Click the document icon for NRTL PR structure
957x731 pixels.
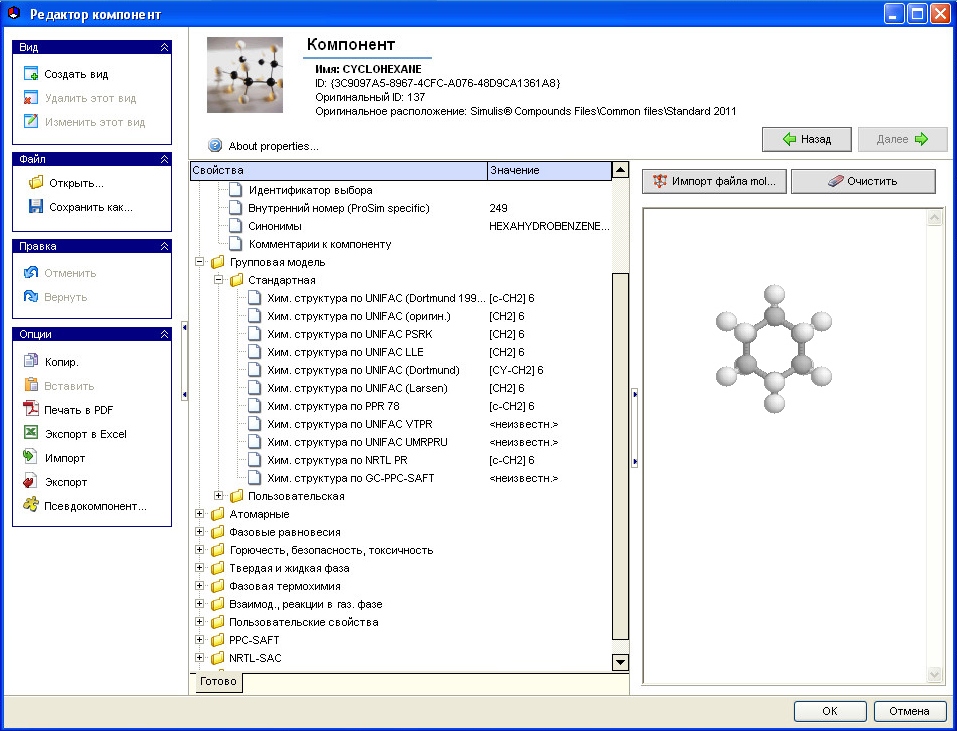point(255,460)
